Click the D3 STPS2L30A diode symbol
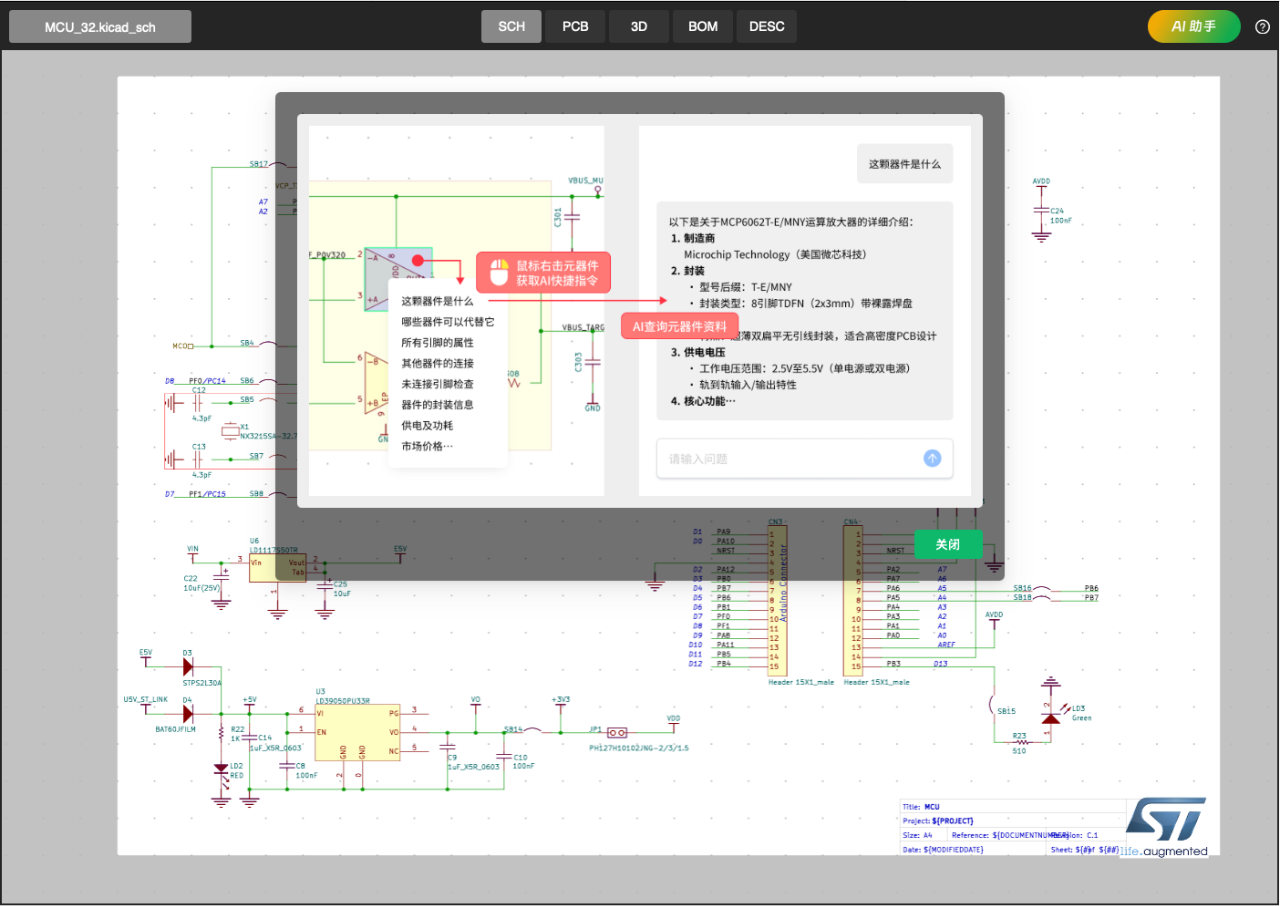This screenshot has height=906, width=1280. point(187,668)
